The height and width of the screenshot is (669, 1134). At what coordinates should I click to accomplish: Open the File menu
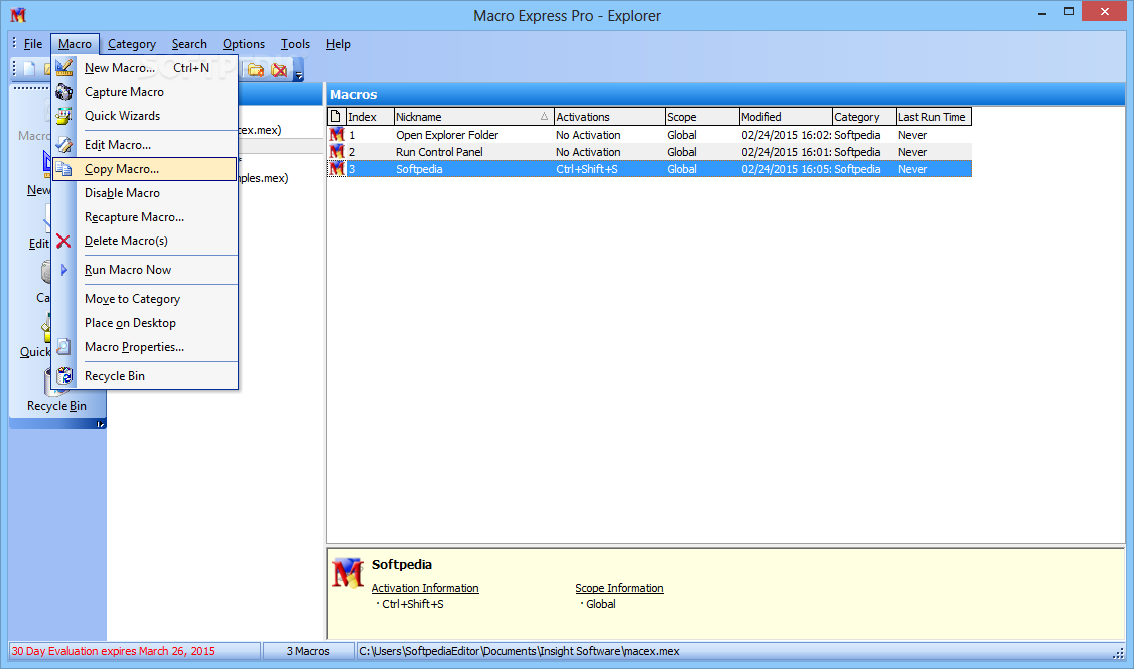click(x=33, y=44)
